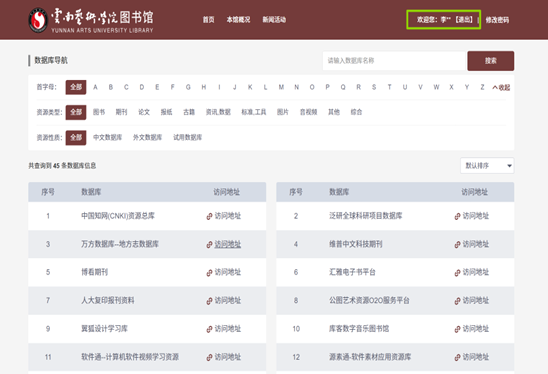Click link icon for 汇雅电子书平台
This screenshot has width=548, height=374.
pyautogui.click(x=457, y=273)
